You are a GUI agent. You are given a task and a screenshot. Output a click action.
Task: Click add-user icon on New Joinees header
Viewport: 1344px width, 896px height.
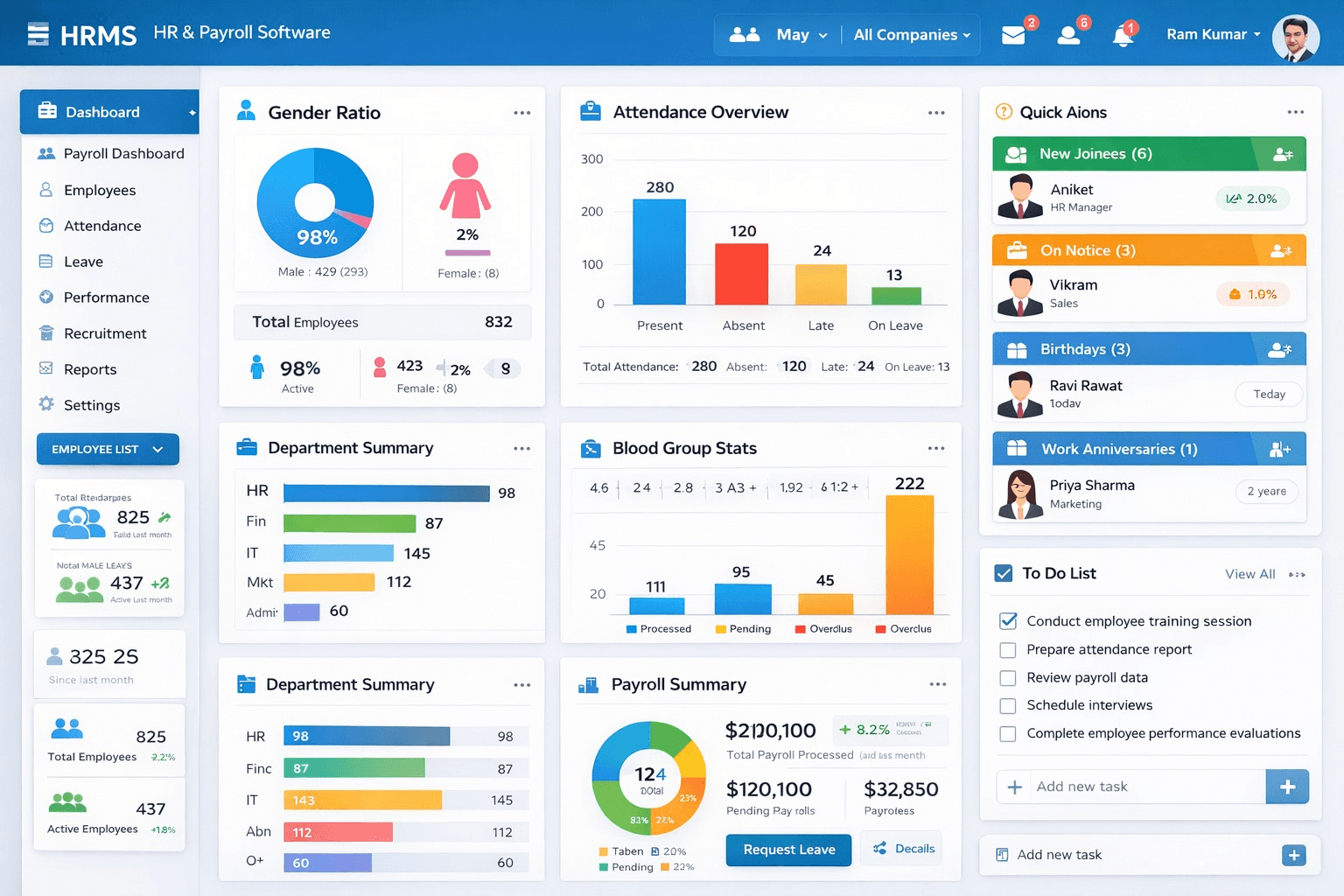point(1283,154)
